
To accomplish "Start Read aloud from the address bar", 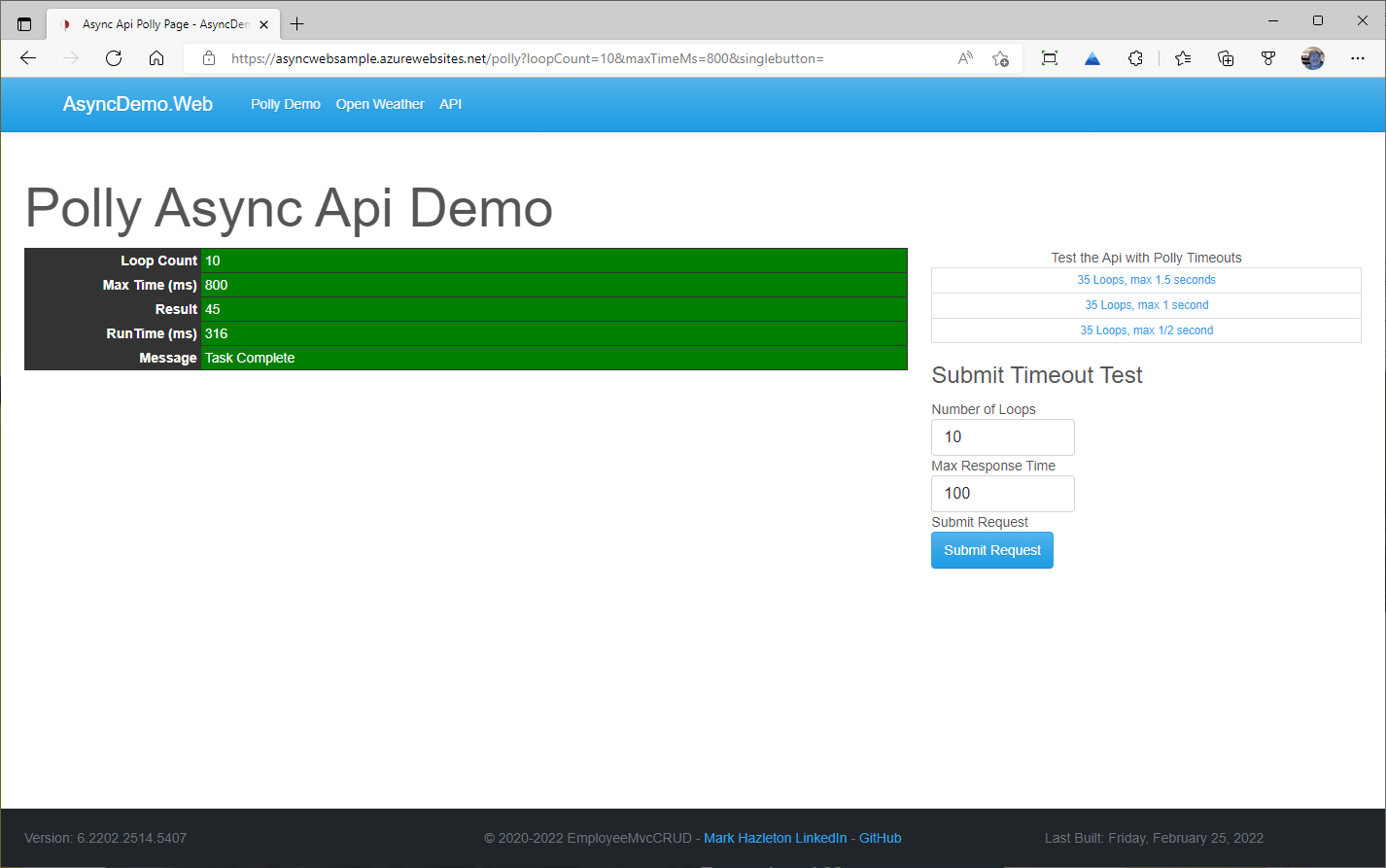I will (964, 58).
